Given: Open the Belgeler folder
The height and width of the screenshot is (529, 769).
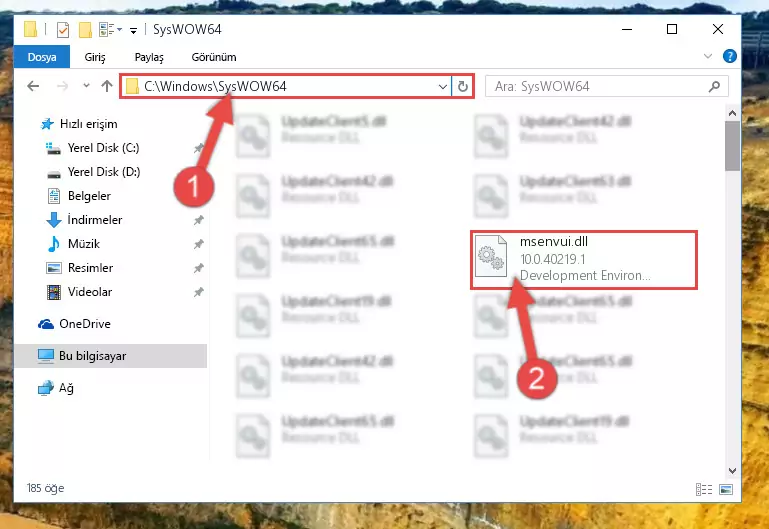Looking at the screenshot, I should click(x=89, y=196).
